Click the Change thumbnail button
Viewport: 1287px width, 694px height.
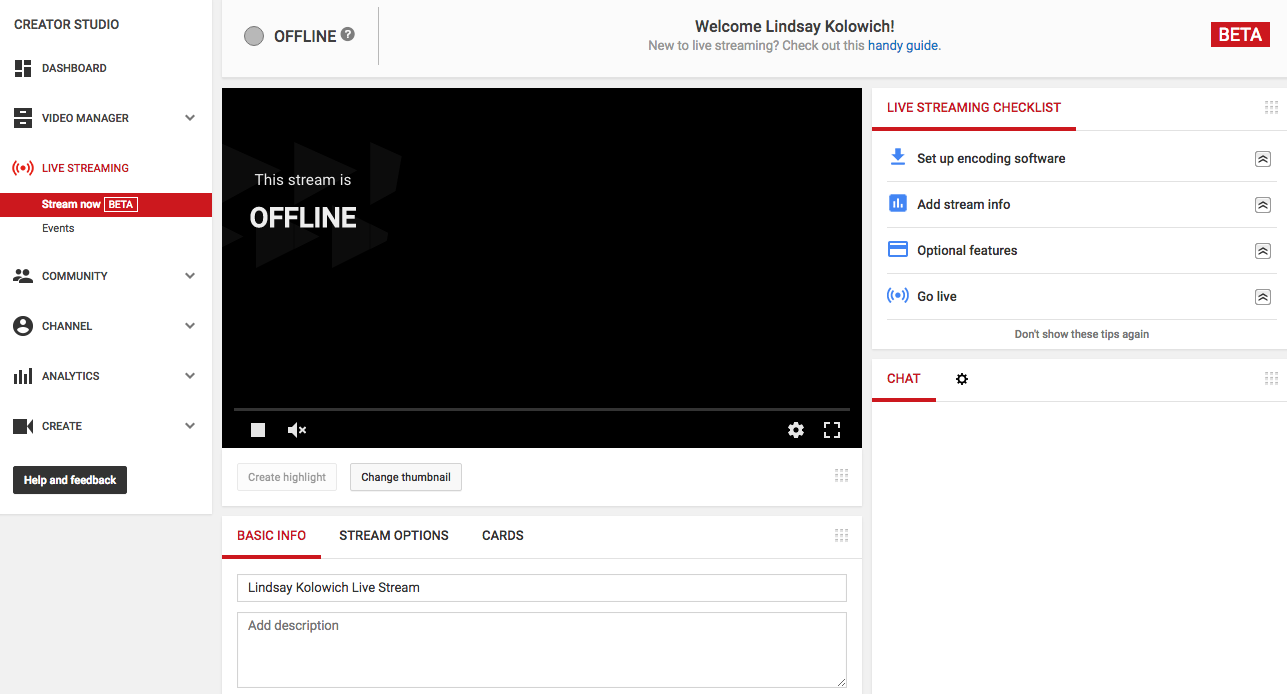[406, 477]
